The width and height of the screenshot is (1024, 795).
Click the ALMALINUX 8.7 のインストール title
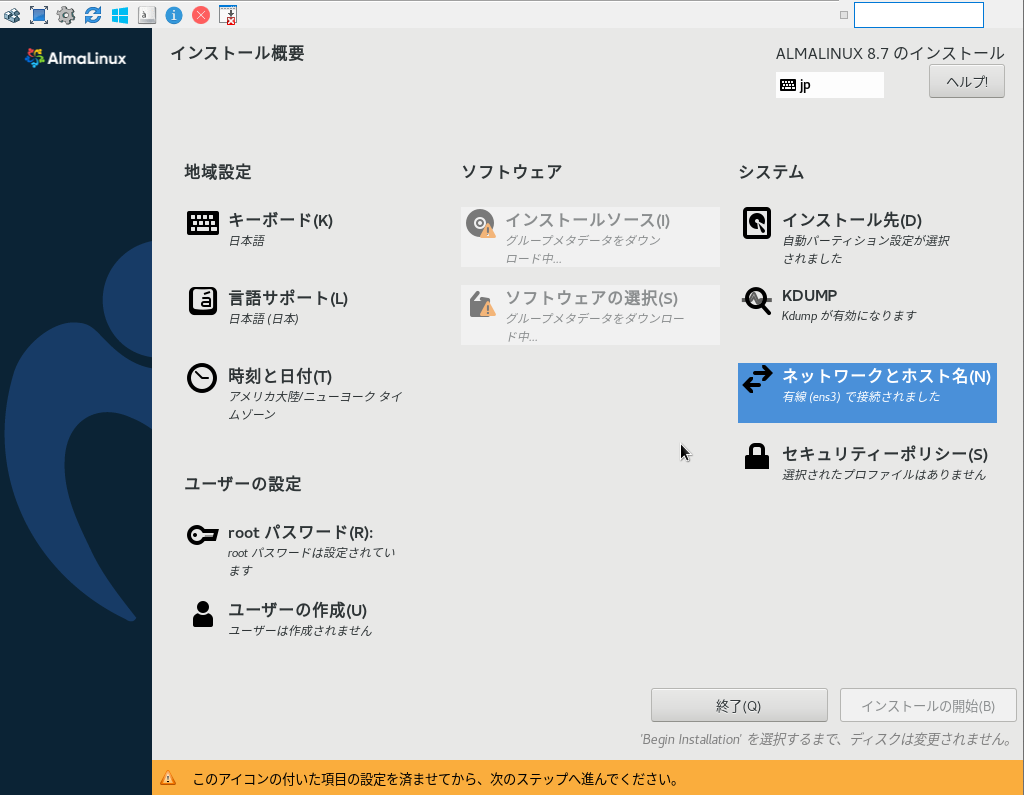(x=890, y=54)
